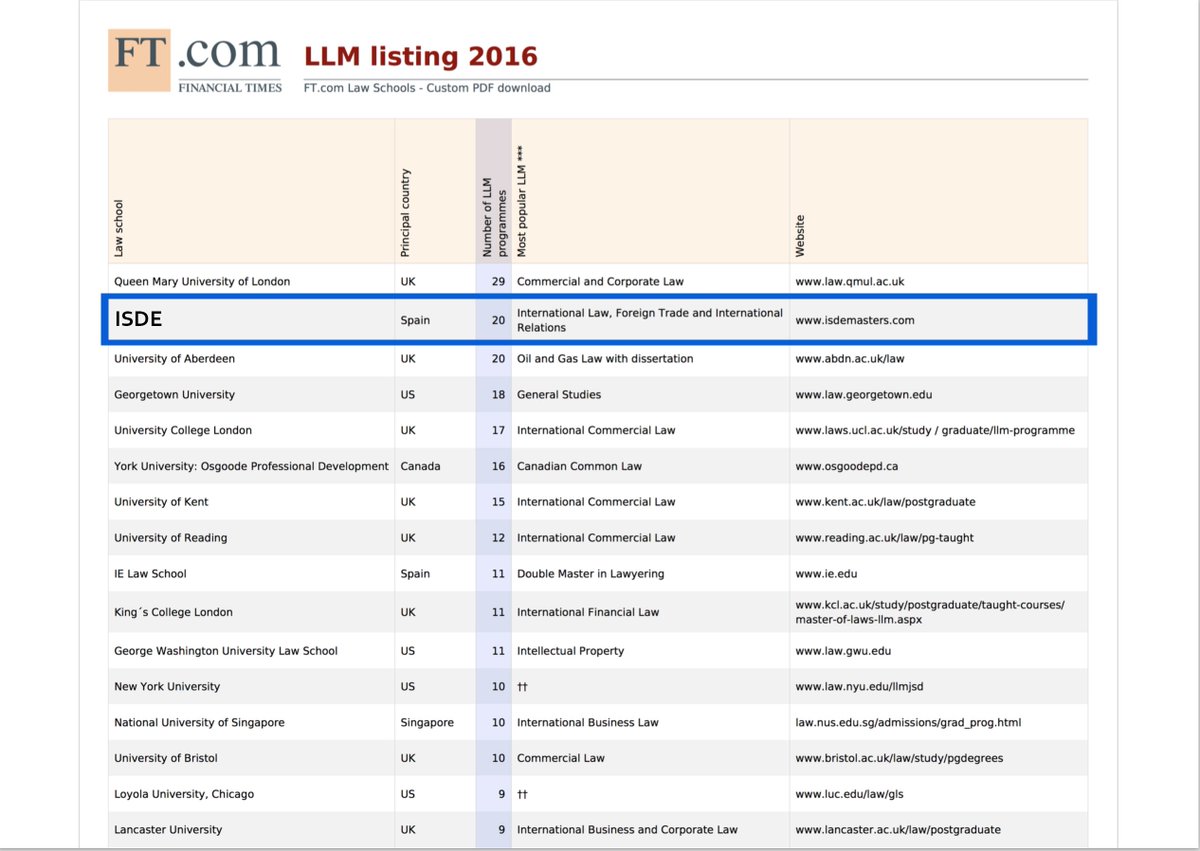Click 'Commercial Law' in the Bristol row
The width and height of the screenshot is (1200, 851).
point(561,758)
